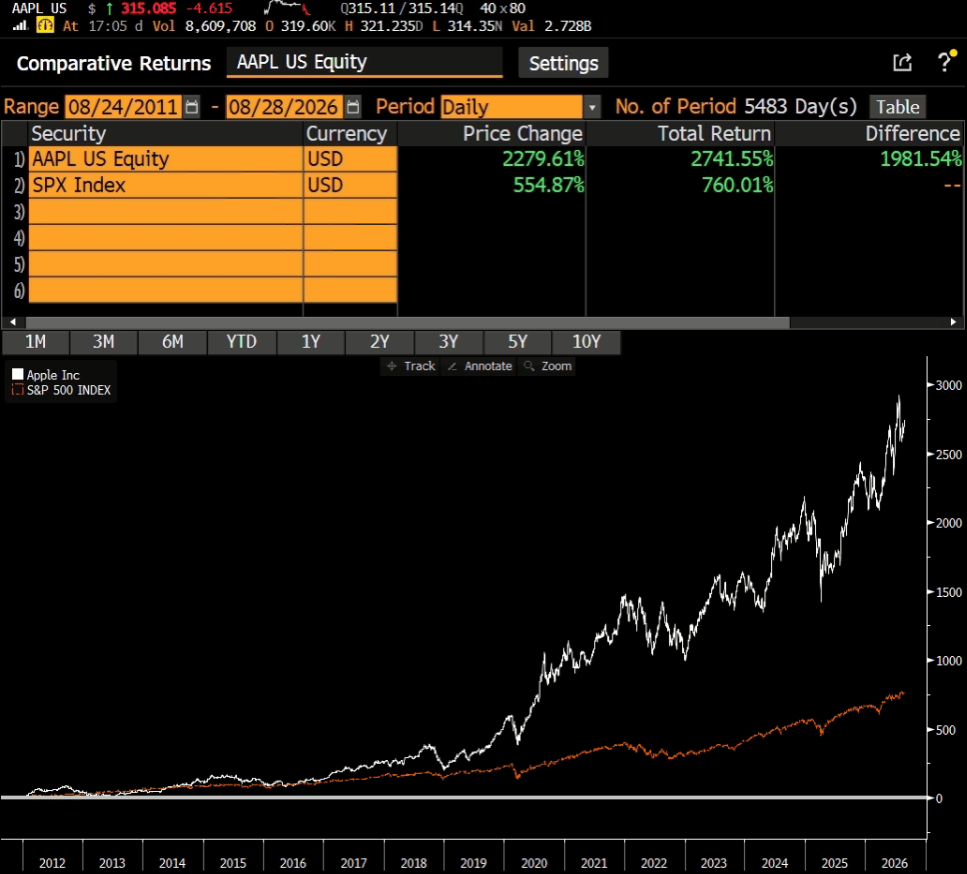Click the Vol 8,609,708 value
This screenshot has width=967, height=874.
tap(220, 26)
